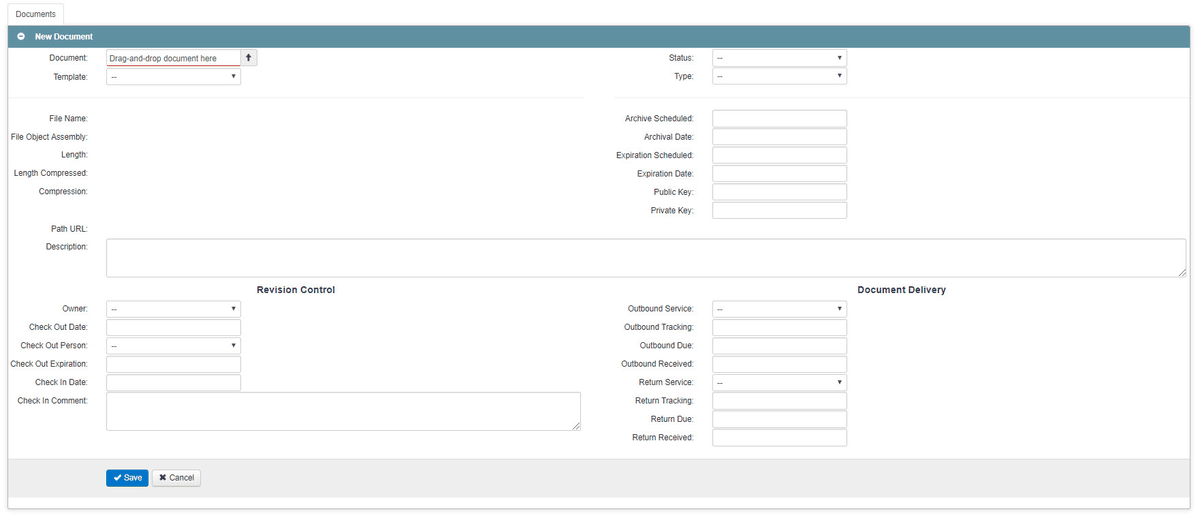Viewport: 1200px width, 518px height.
Task: Focus the Public Key field
Action: point(780,192)
